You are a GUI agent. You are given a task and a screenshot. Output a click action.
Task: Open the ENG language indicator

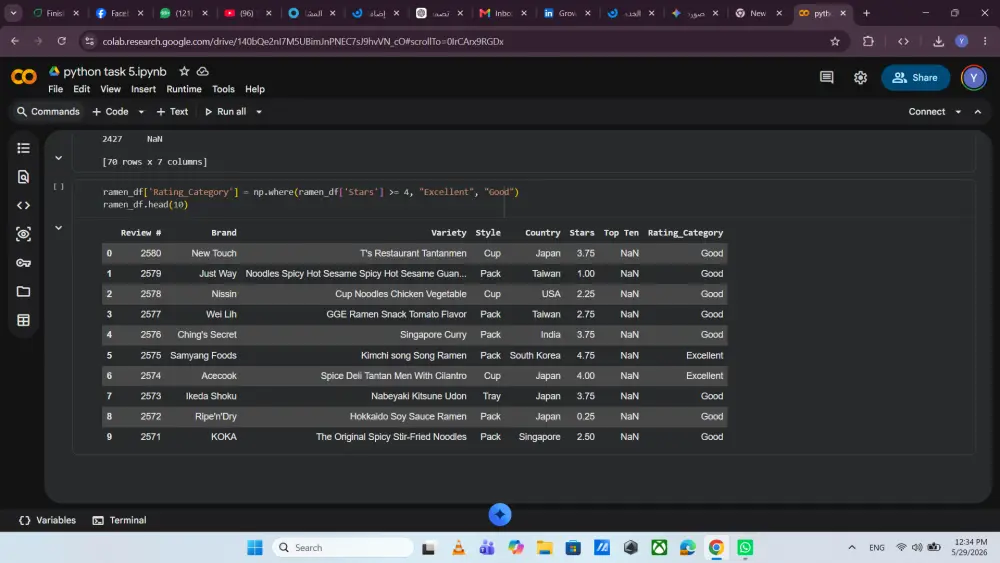[877, 548]
